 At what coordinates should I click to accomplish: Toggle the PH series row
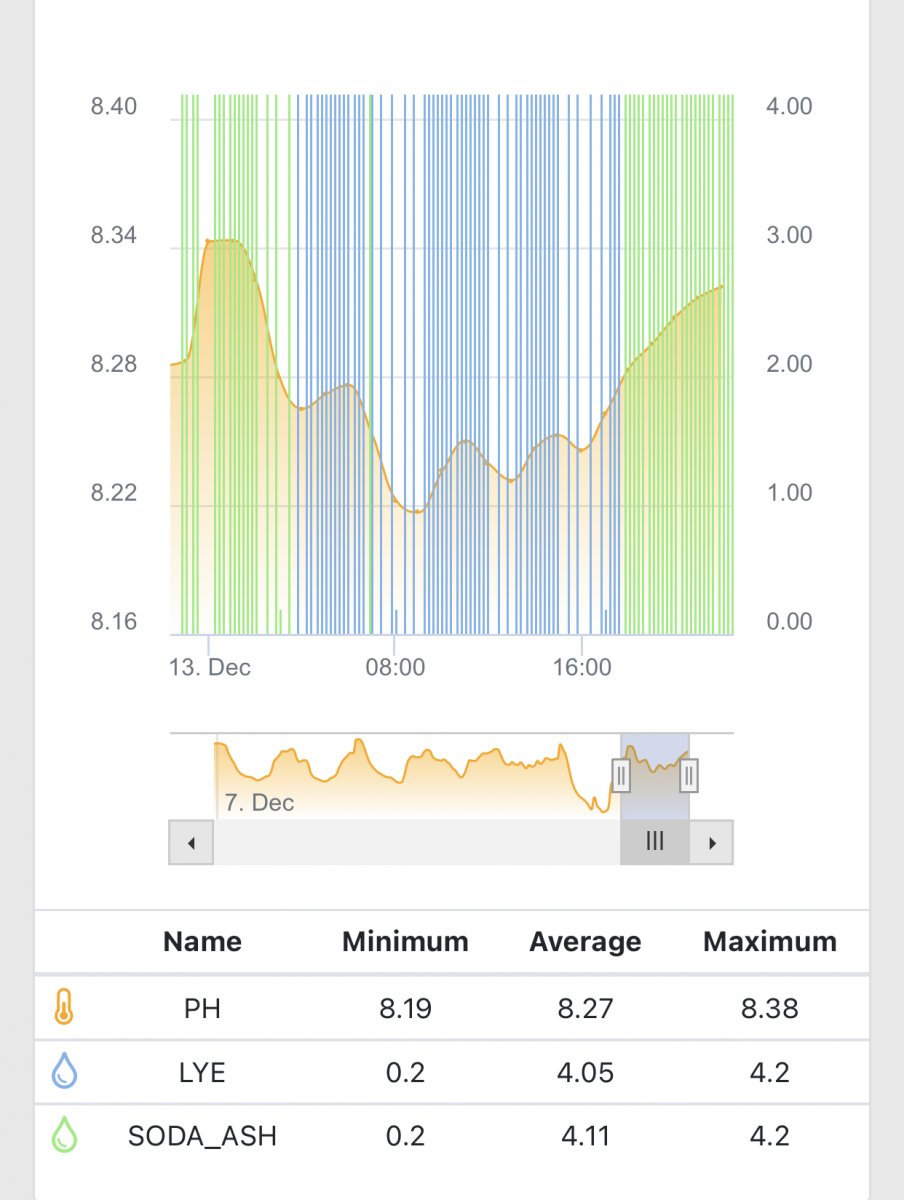(x=202, y=1008)
